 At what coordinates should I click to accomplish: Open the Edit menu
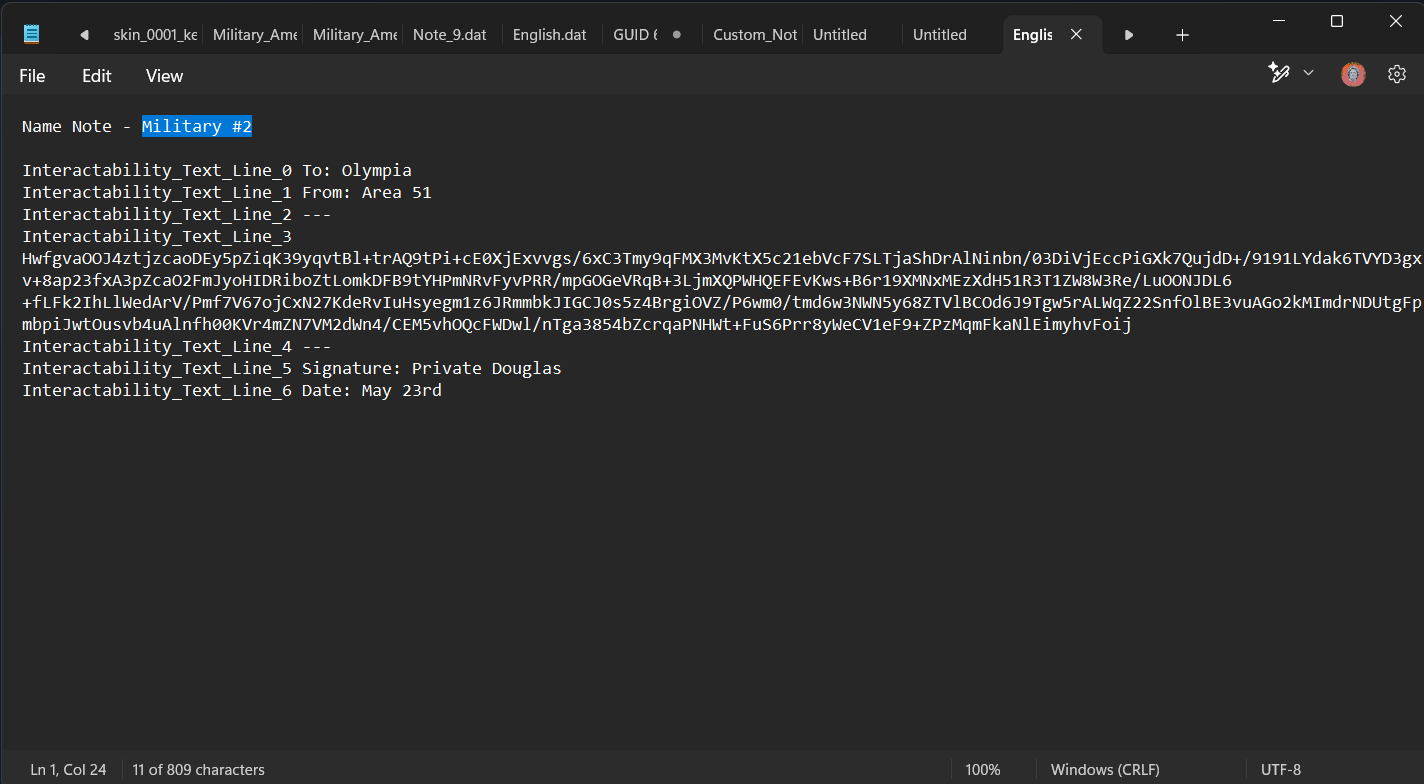[x=96, y=76]
